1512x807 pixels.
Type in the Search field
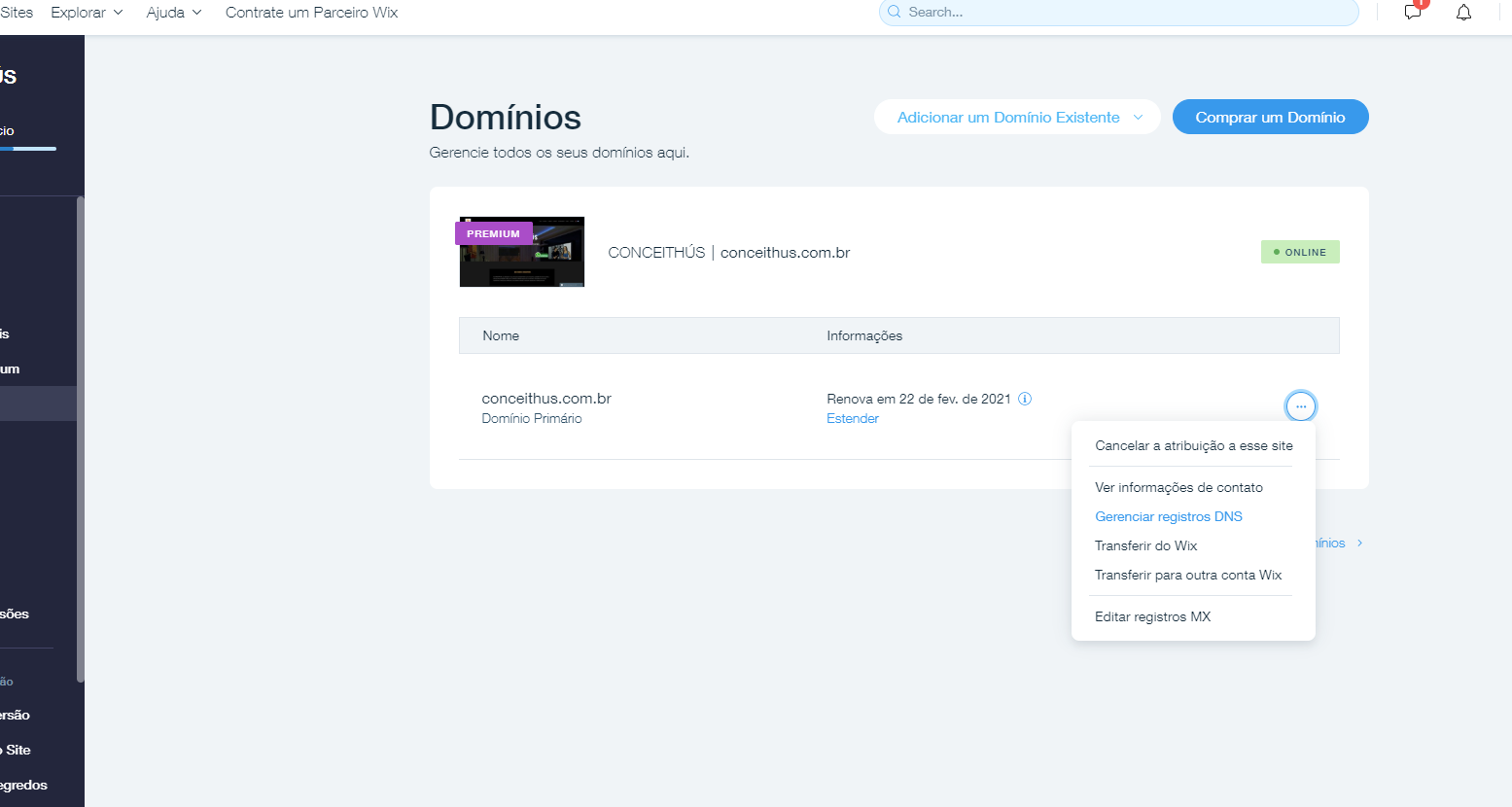pyautogui.click(x=1128, y=13)
